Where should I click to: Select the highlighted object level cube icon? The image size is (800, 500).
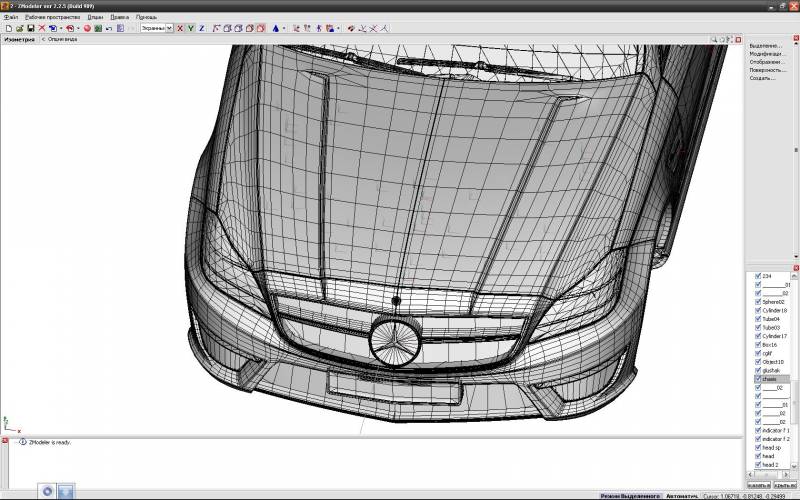261,29
